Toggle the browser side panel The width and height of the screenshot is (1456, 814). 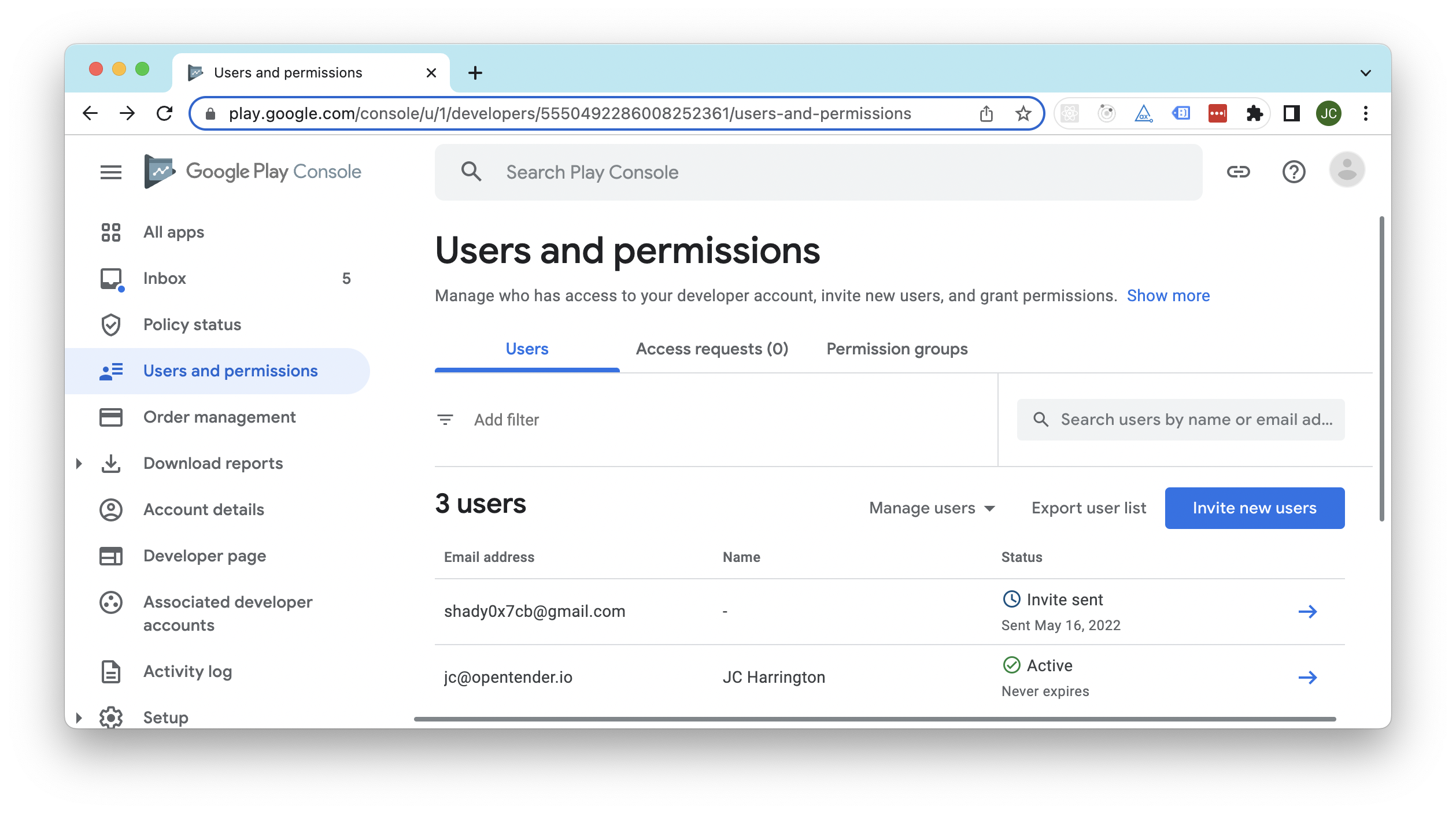[x=1292, y=113]
